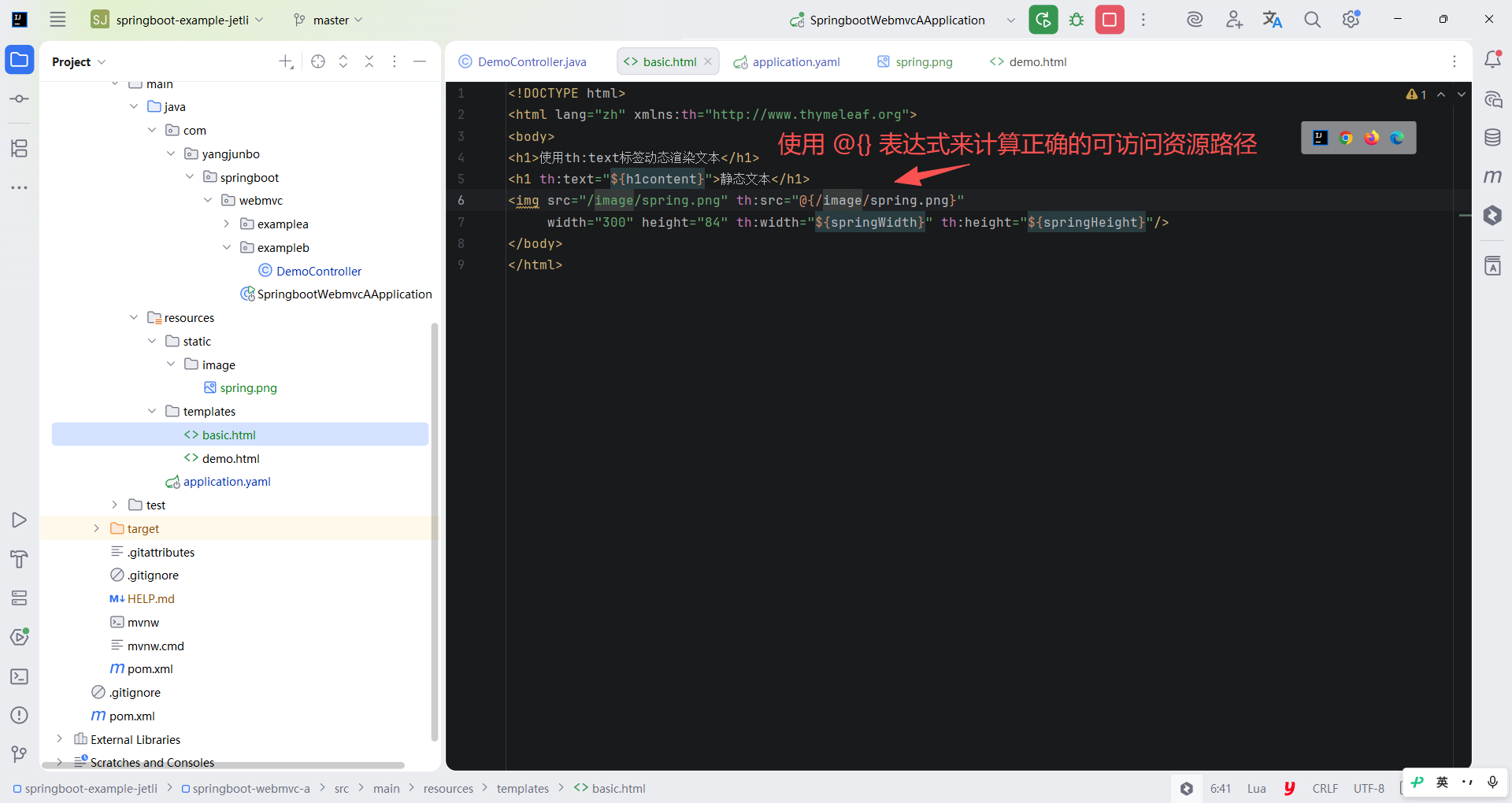Open the Git tool window

click(x=20, y=754)
